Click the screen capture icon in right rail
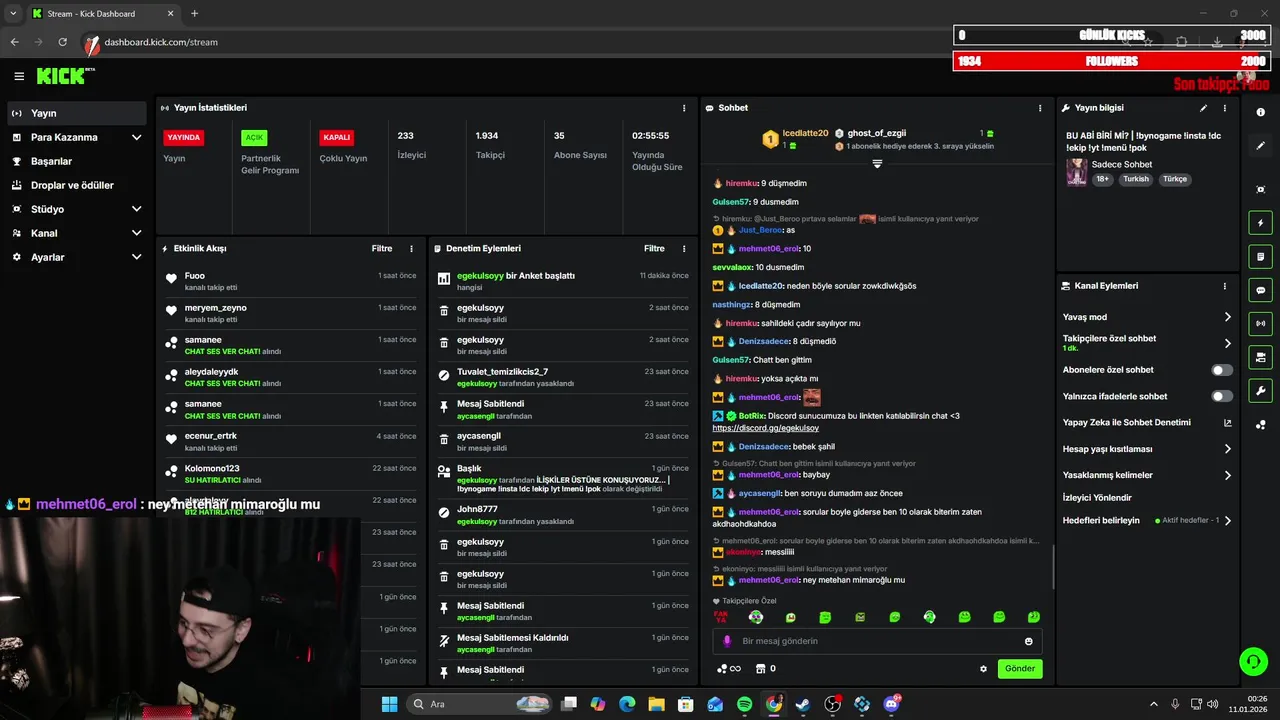 [1260, 189]
